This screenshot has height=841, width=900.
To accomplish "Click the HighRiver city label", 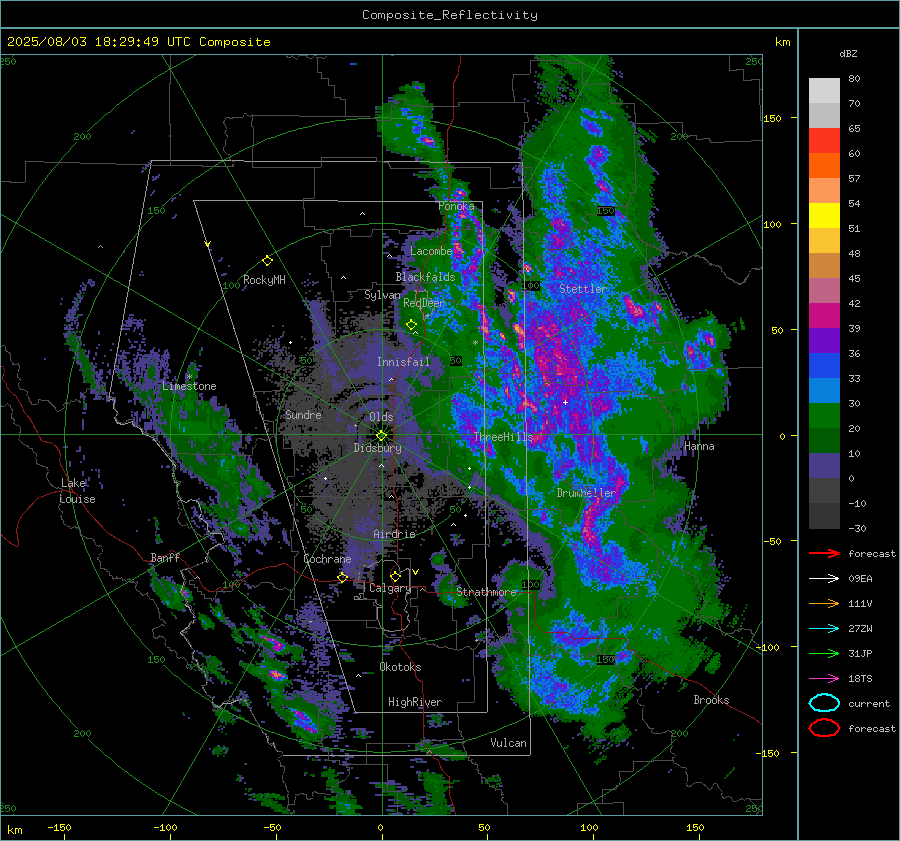I will (x=414, y=702).
